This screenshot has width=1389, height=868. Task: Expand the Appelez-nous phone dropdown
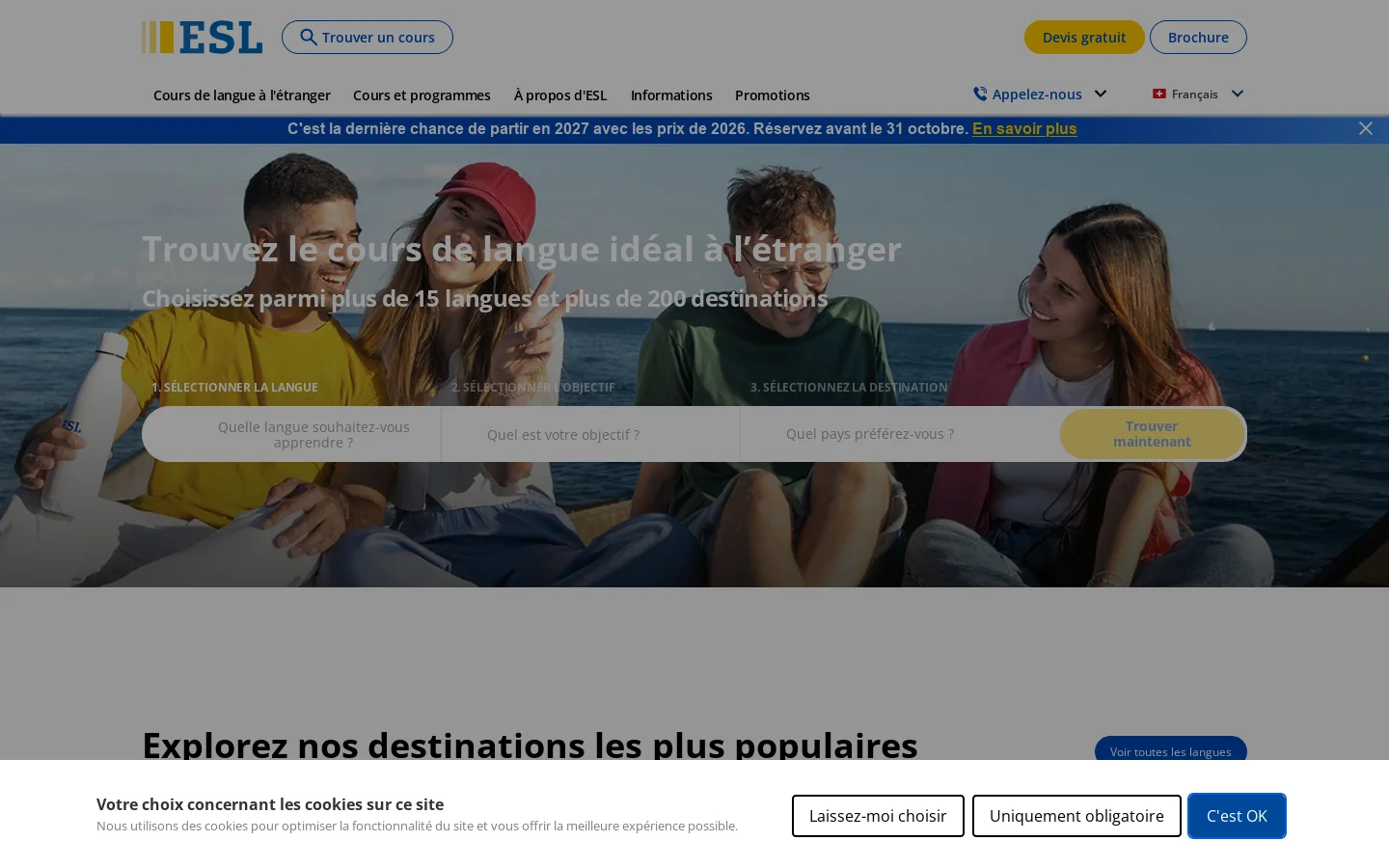point(1040,94)
